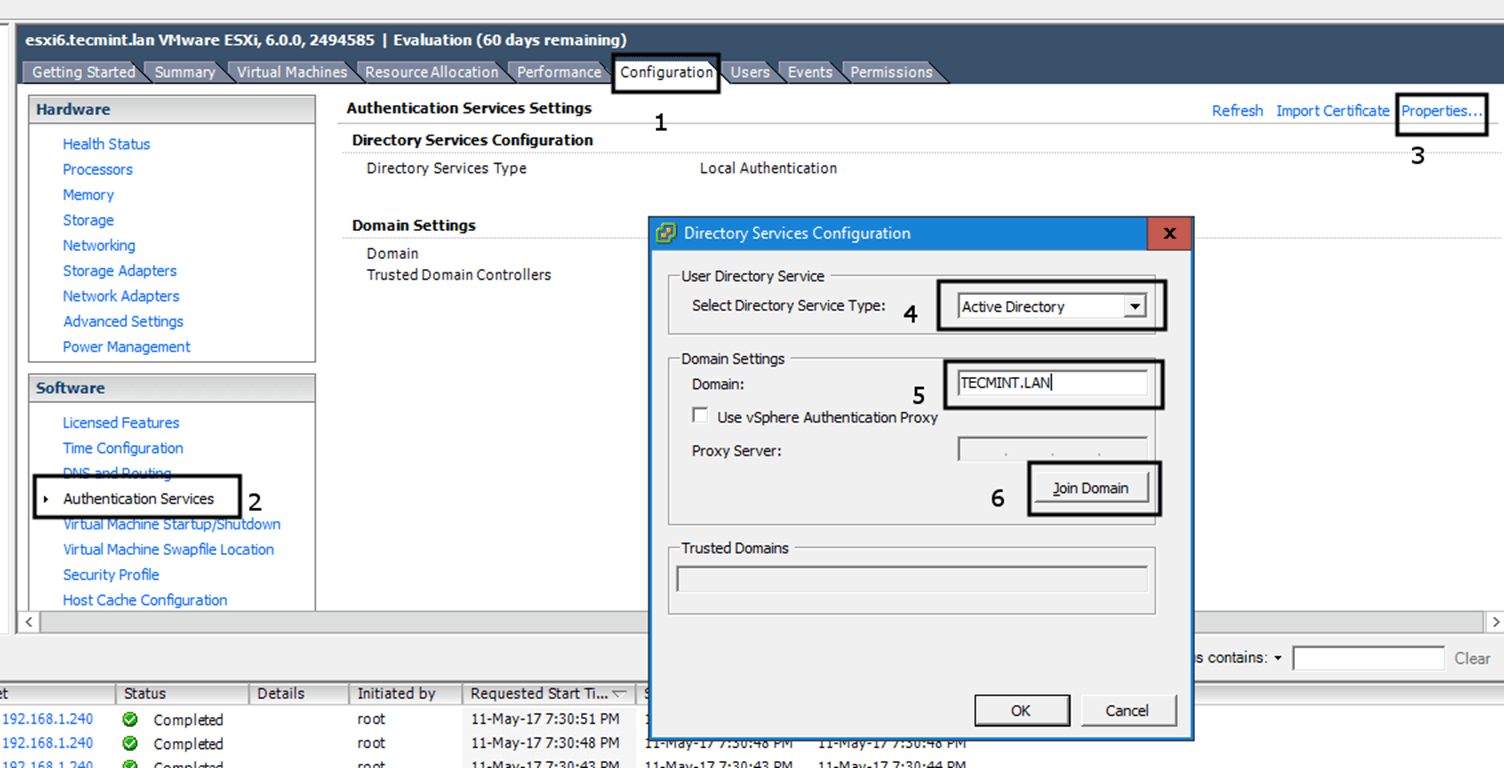Click the '11-May-17 7:30:48 PM' requested start time cell
The height and width of the screenshot is (768, 1504).
(x=545, y=743)
